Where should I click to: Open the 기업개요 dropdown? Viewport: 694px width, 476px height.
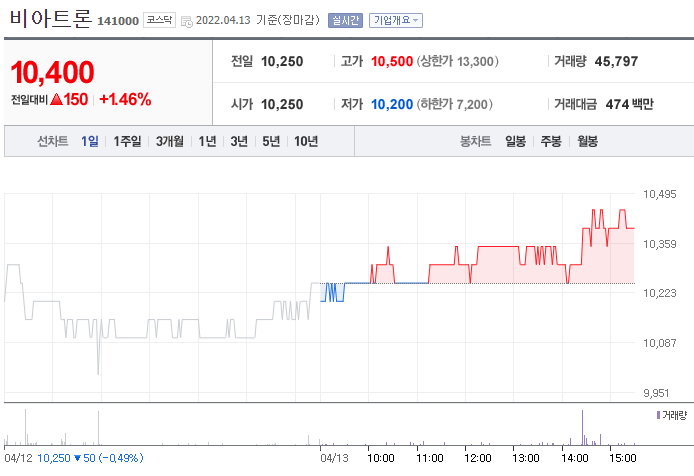[396, 20]
